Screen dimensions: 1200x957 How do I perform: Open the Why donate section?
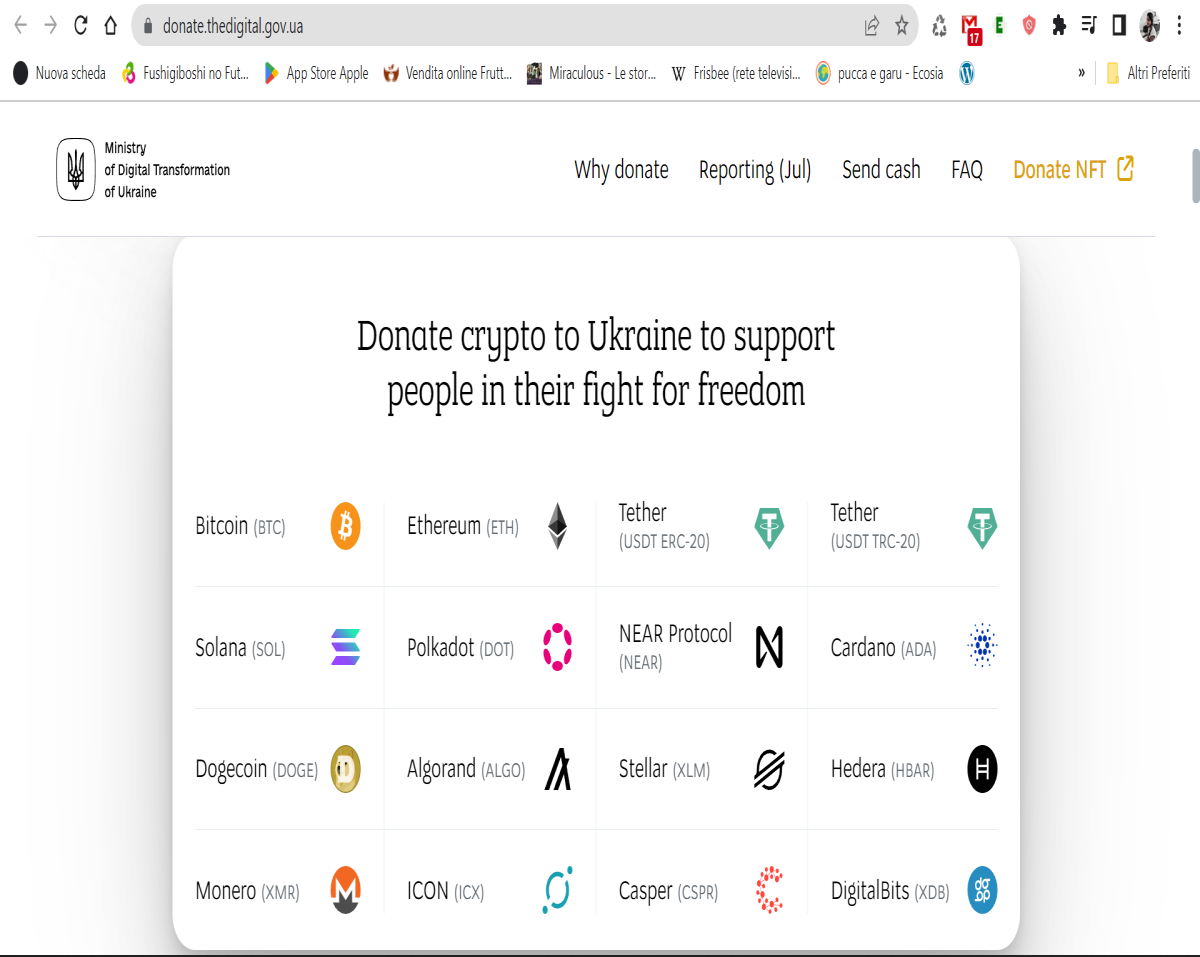click(621, 170)
